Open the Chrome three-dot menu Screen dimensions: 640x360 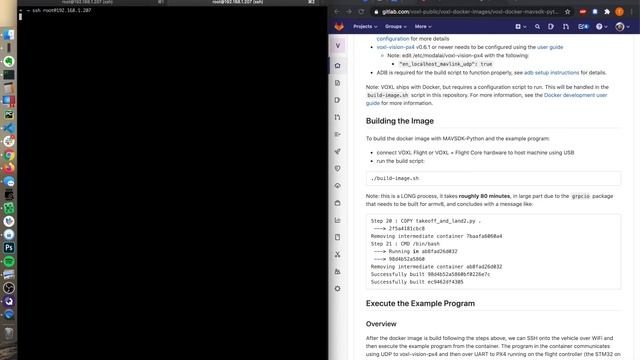pos(632,12)
